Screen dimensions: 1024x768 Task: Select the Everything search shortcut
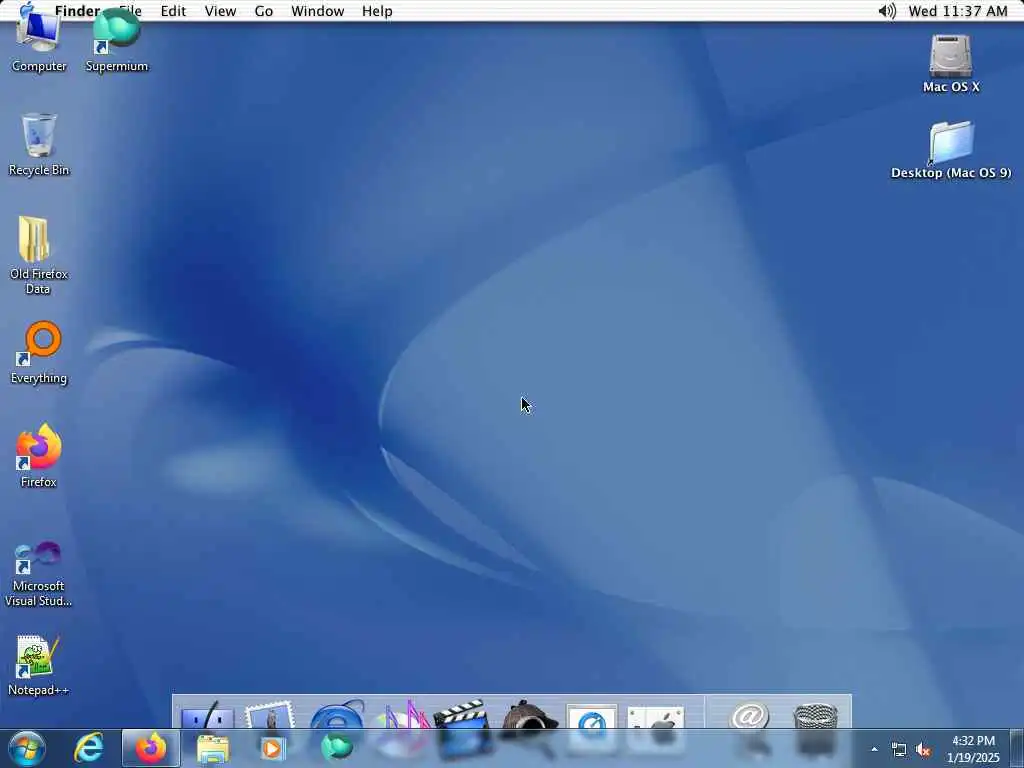(x=39, y=353)
